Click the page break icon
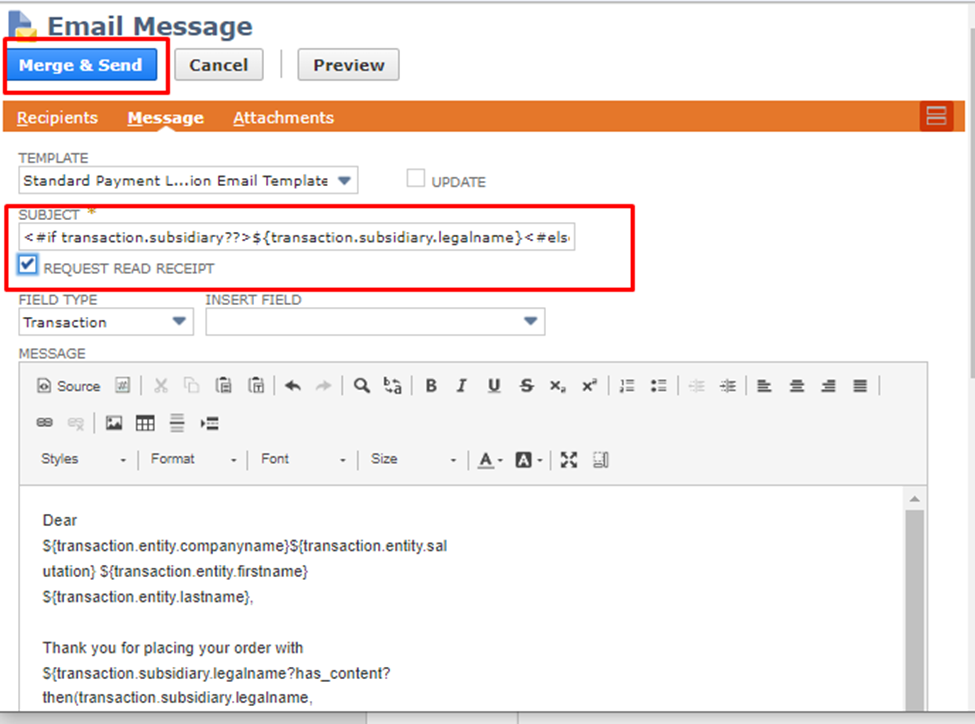The width and height of the screenshot is (975, 724). click(x=210, y=423)
